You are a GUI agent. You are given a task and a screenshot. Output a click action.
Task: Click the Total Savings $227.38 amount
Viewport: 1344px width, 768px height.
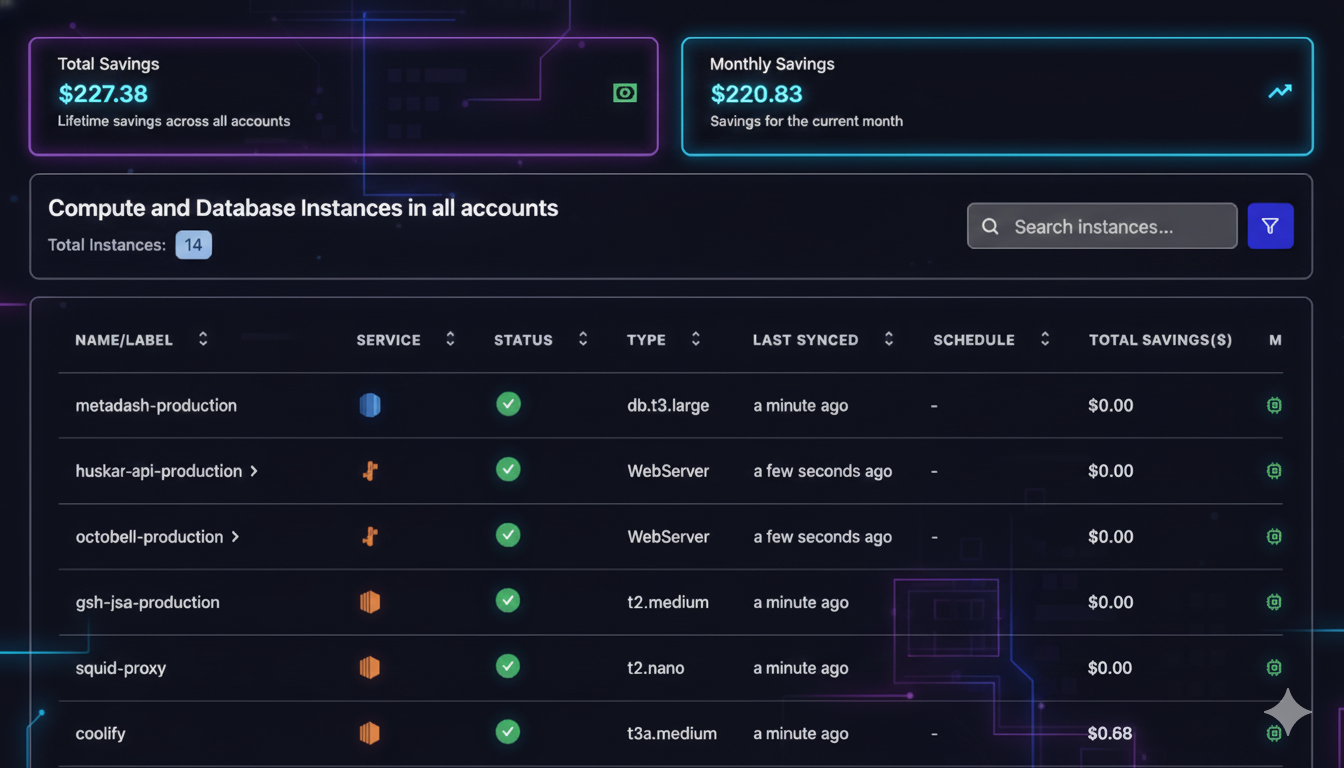[103, 94]
